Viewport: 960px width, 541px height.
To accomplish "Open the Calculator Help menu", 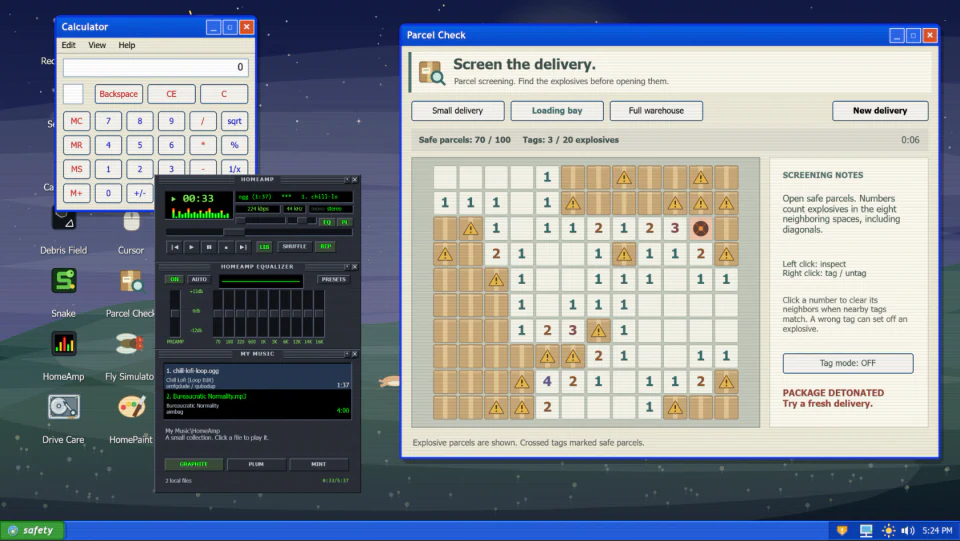I will (x=127, y=45).
